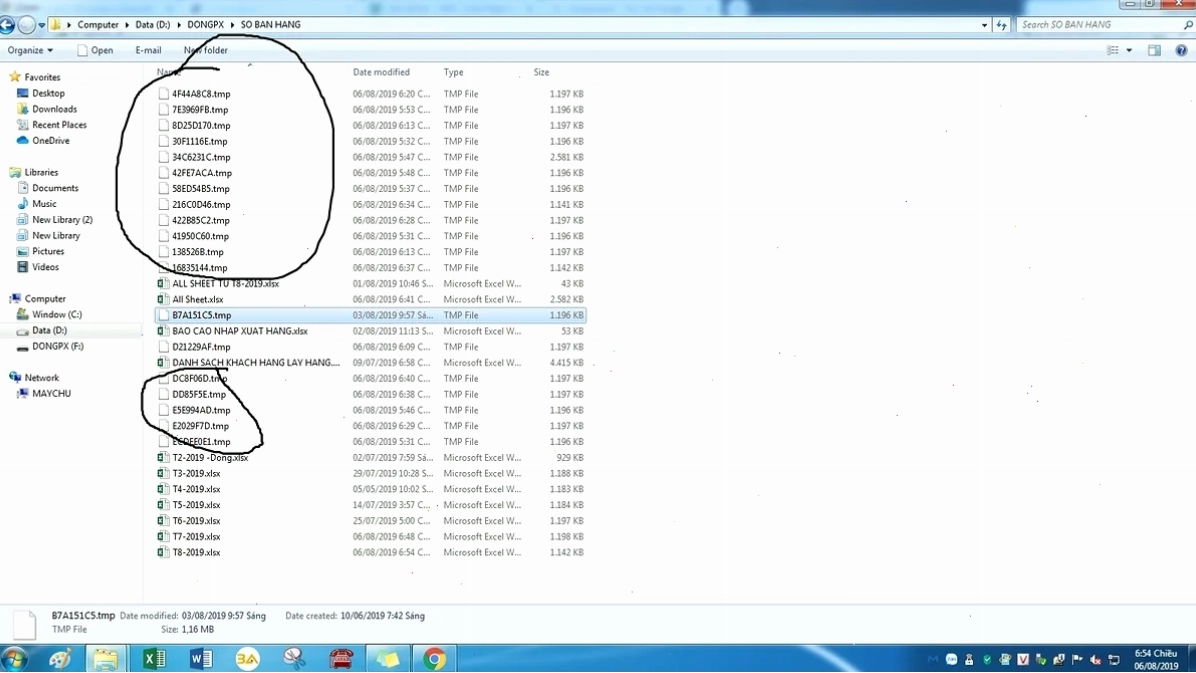1196x673 pixels.
Task: Refresh the SO BAN HANG folder
Action: 1001,25
